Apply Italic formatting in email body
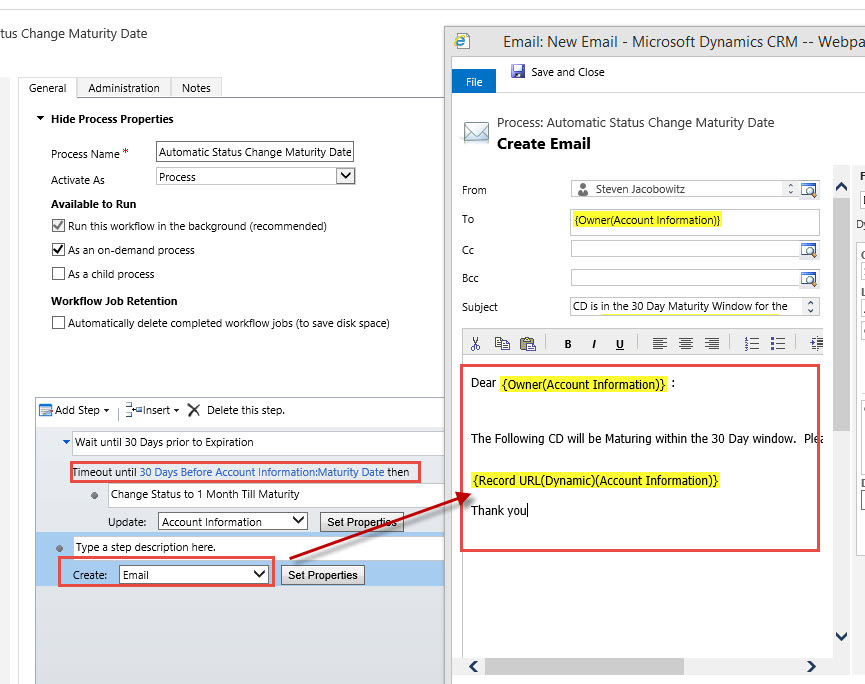Viewport: 865px width, 684px height. click(594, 344)
